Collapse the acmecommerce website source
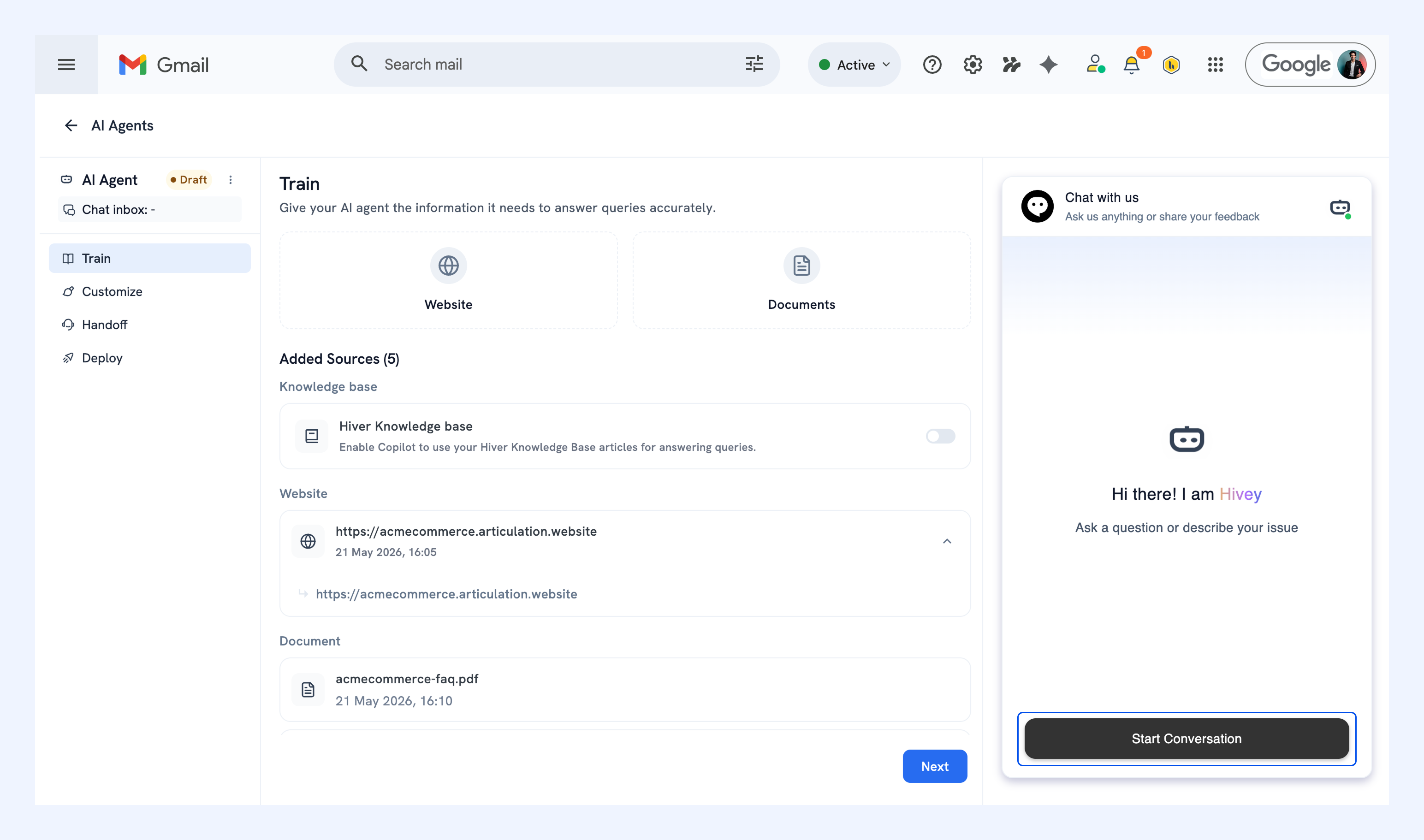 tap(947, 541)
